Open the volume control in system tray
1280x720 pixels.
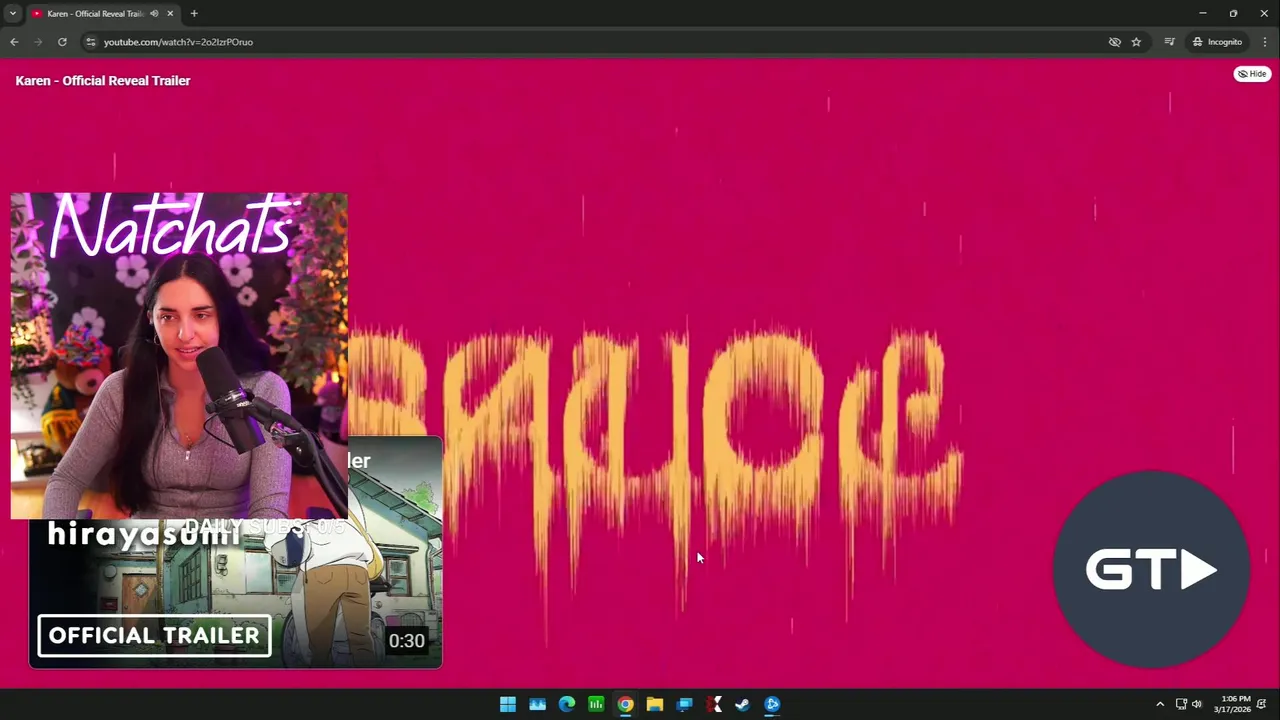click(1197, 704)
